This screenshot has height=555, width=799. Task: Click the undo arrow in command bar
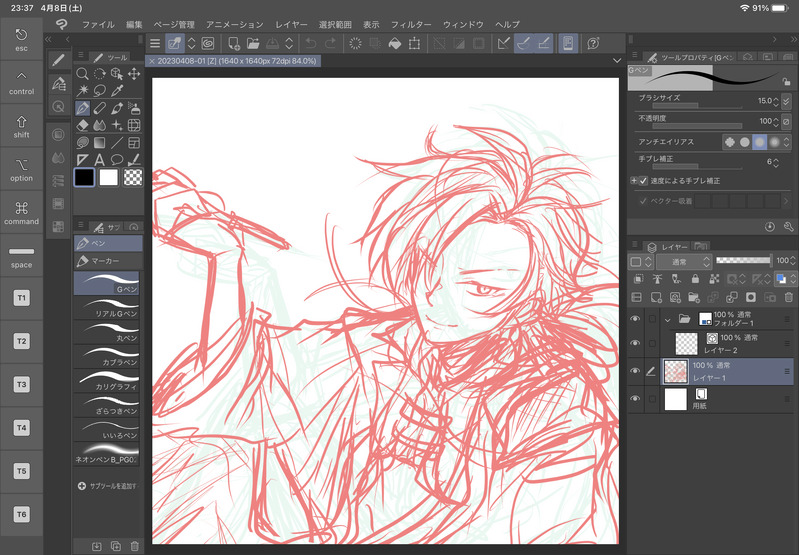(x=310, y=44)
